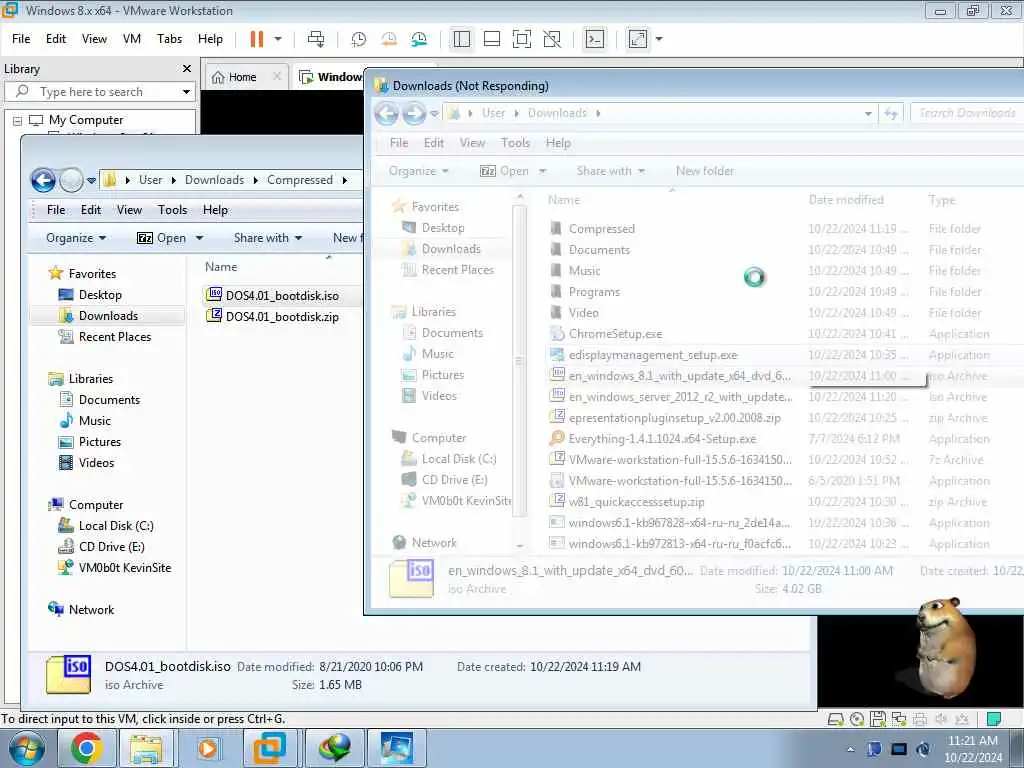Open the stretch display dropdown arrow
The width and height of the screenshot is (1024, 768).
click(659, 39)
